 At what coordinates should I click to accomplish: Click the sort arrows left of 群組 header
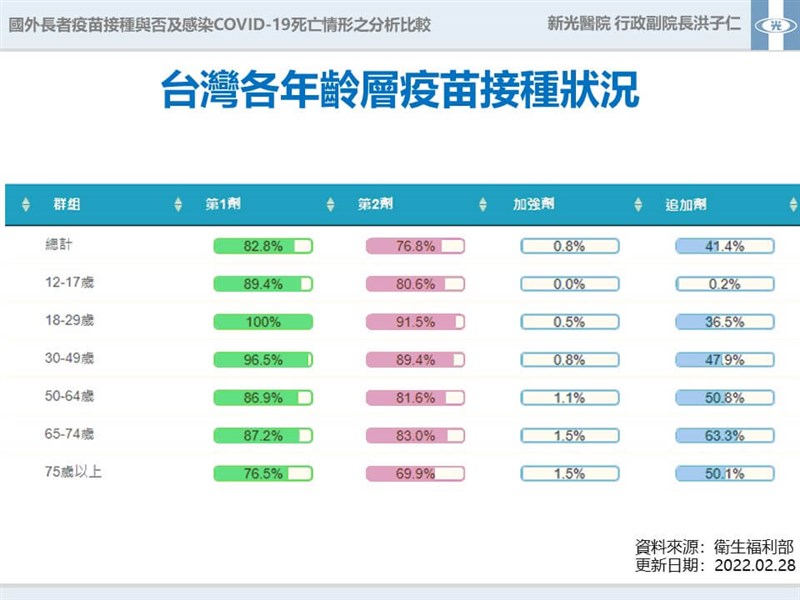coord(26,205)
